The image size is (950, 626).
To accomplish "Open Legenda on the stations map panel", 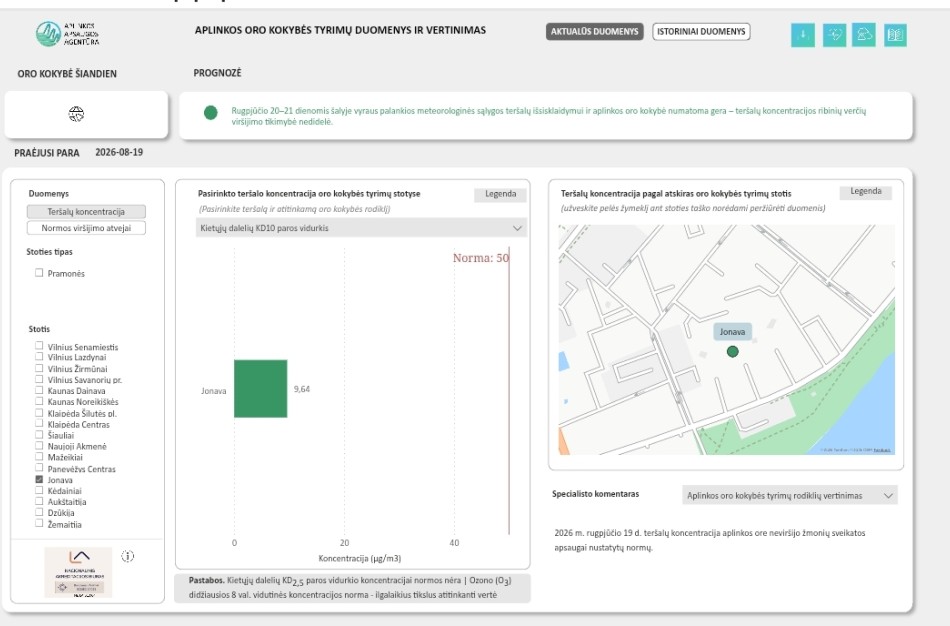I will (x=866, y=191).
